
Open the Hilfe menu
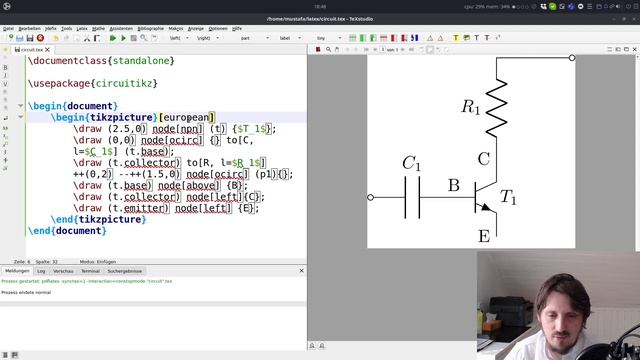[x=237, y=29]
